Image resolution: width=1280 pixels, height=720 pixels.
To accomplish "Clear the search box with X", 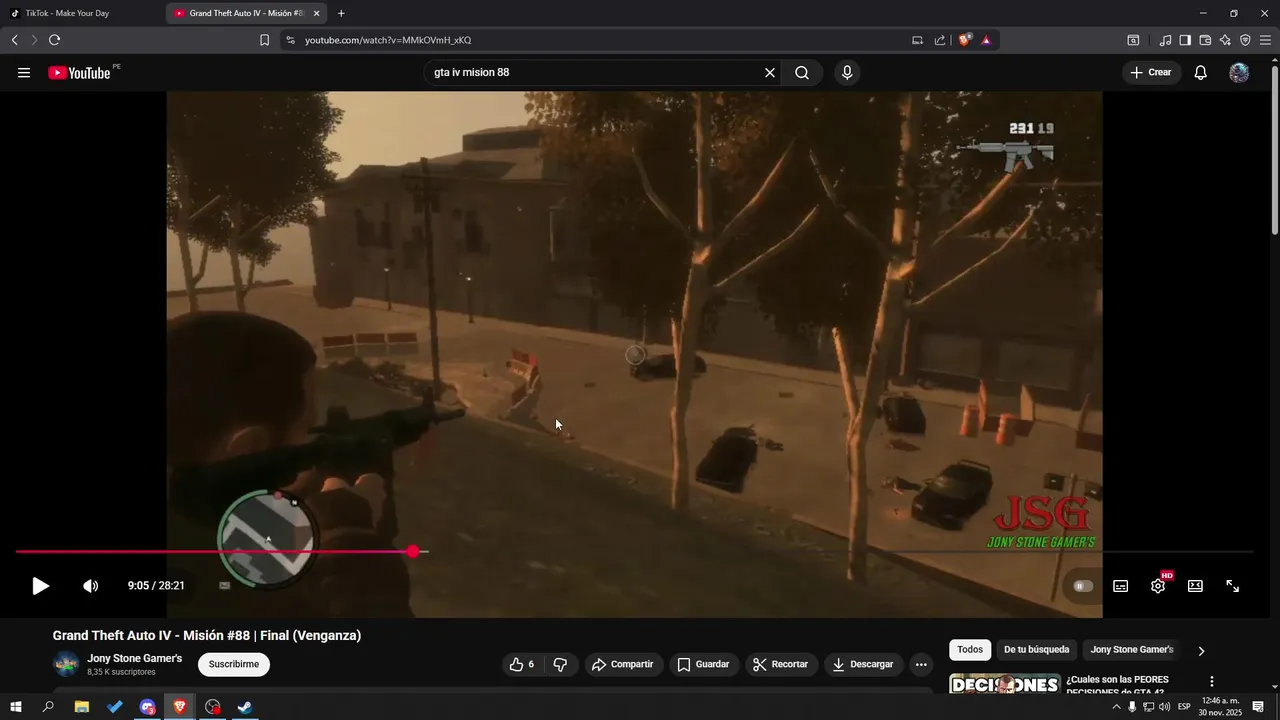I will 770,73.
